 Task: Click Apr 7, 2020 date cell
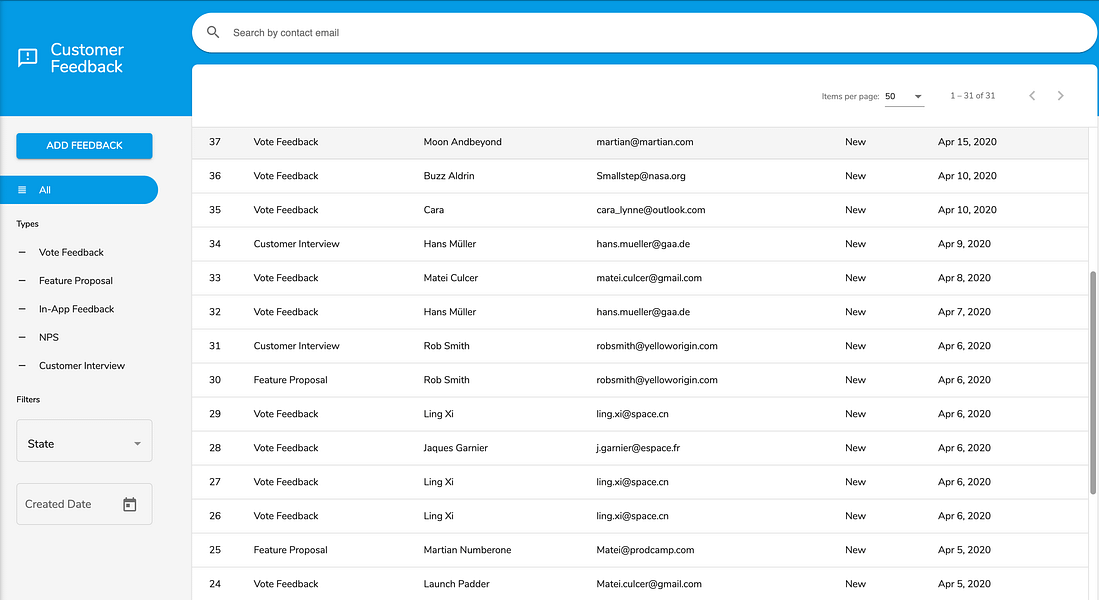pyautogui.click(x=964, y=312)
